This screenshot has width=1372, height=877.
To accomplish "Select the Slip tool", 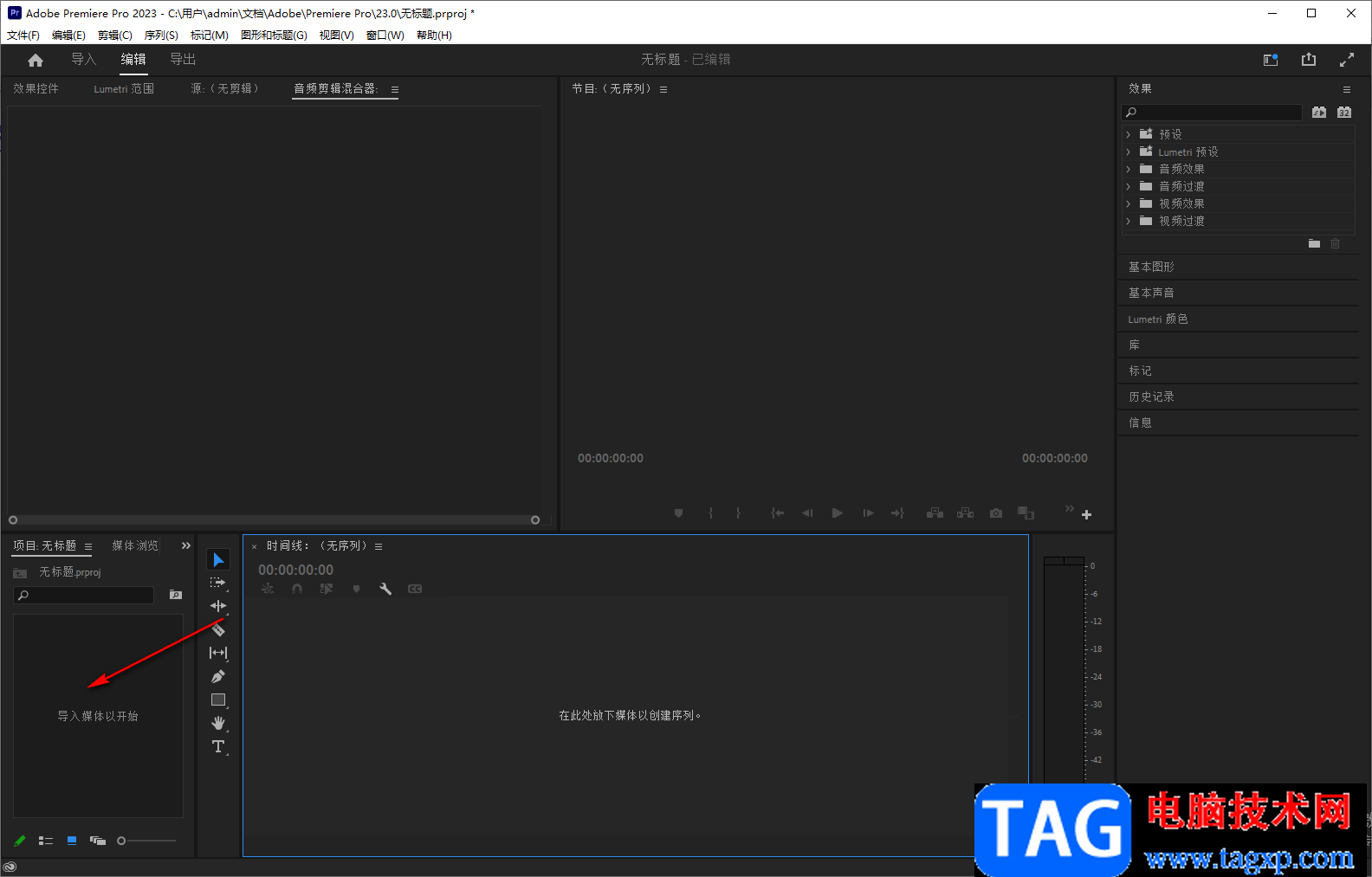I will [218, 653].
